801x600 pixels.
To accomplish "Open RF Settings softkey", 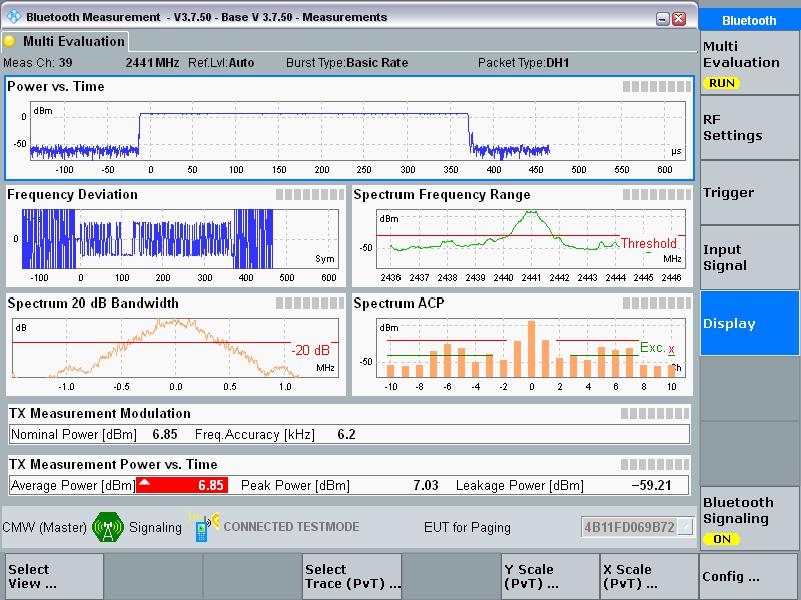I will [749, 128].
